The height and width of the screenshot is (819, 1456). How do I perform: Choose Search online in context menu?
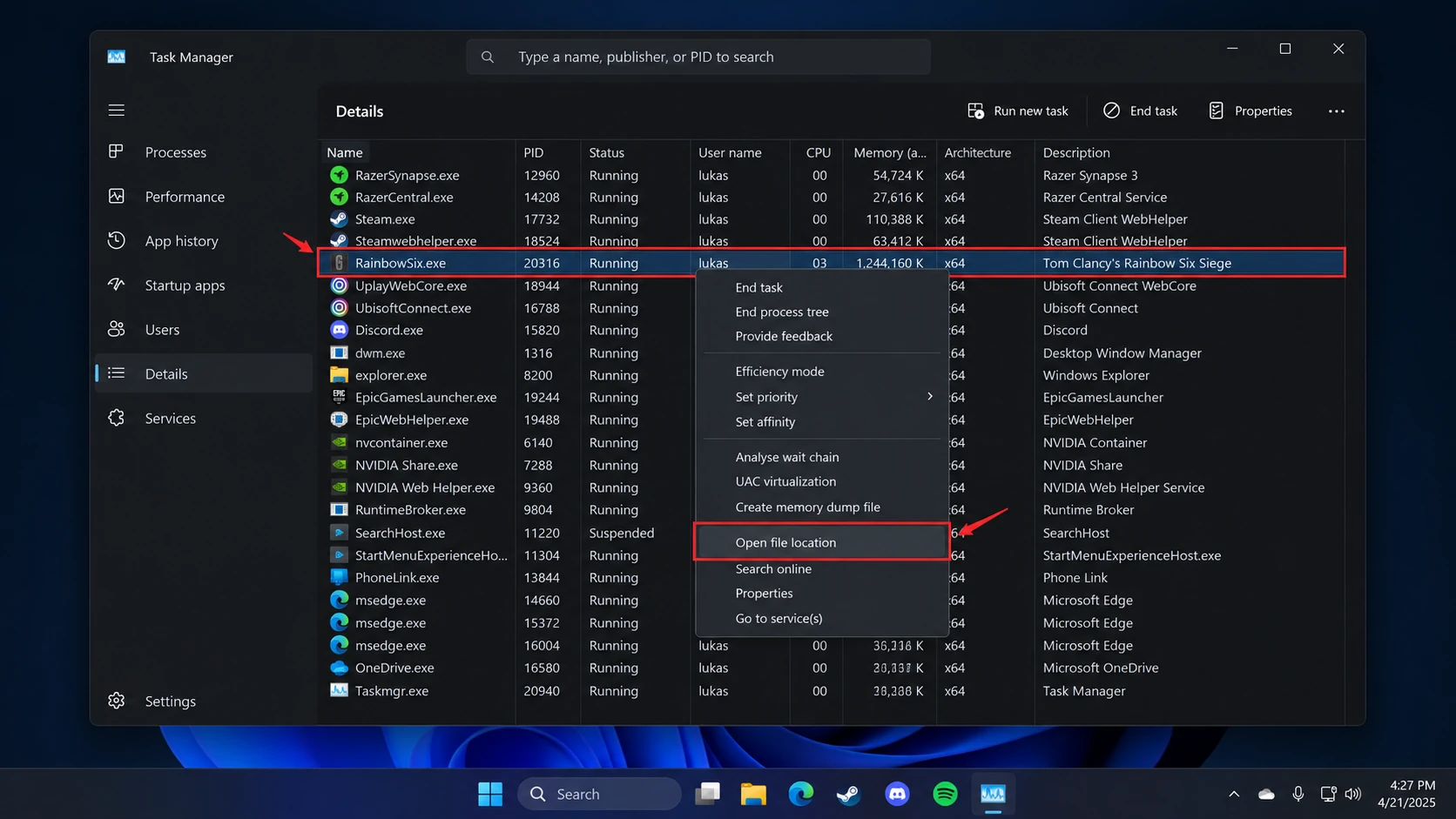[x=822, y=568]
